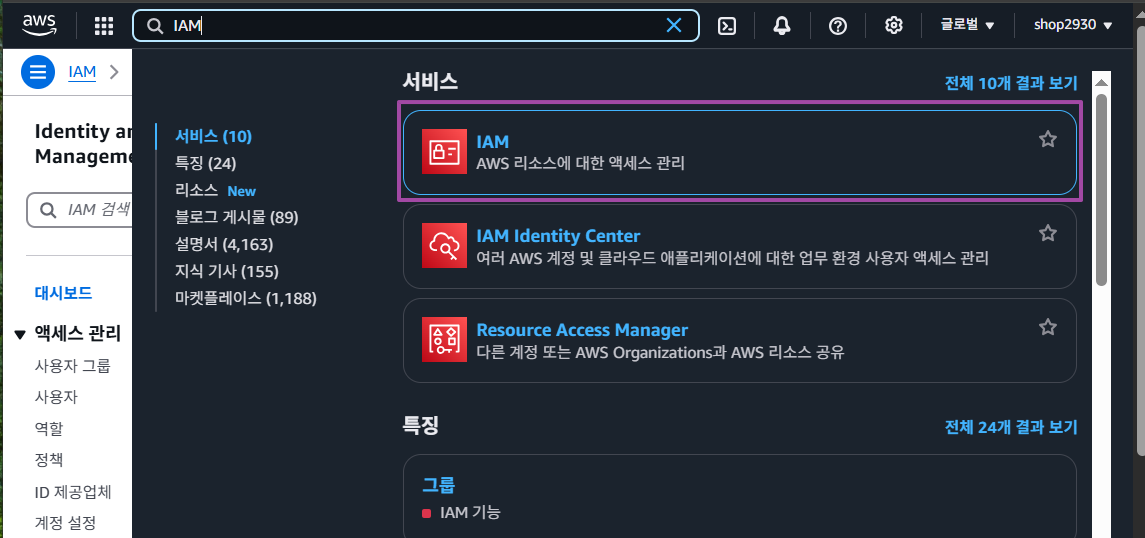
Task: Open the shop2930 account dropdown
Action: [1073, 26]
